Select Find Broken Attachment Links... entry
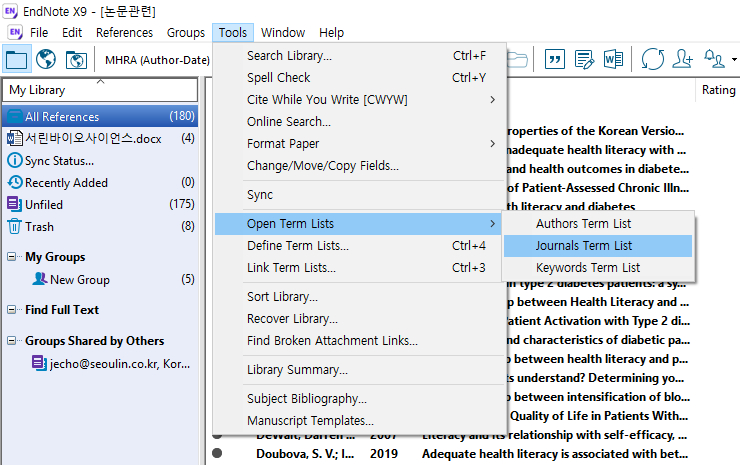Image resolution: width=740 pixels, height=465 pixels. click(x=361, y=340)
